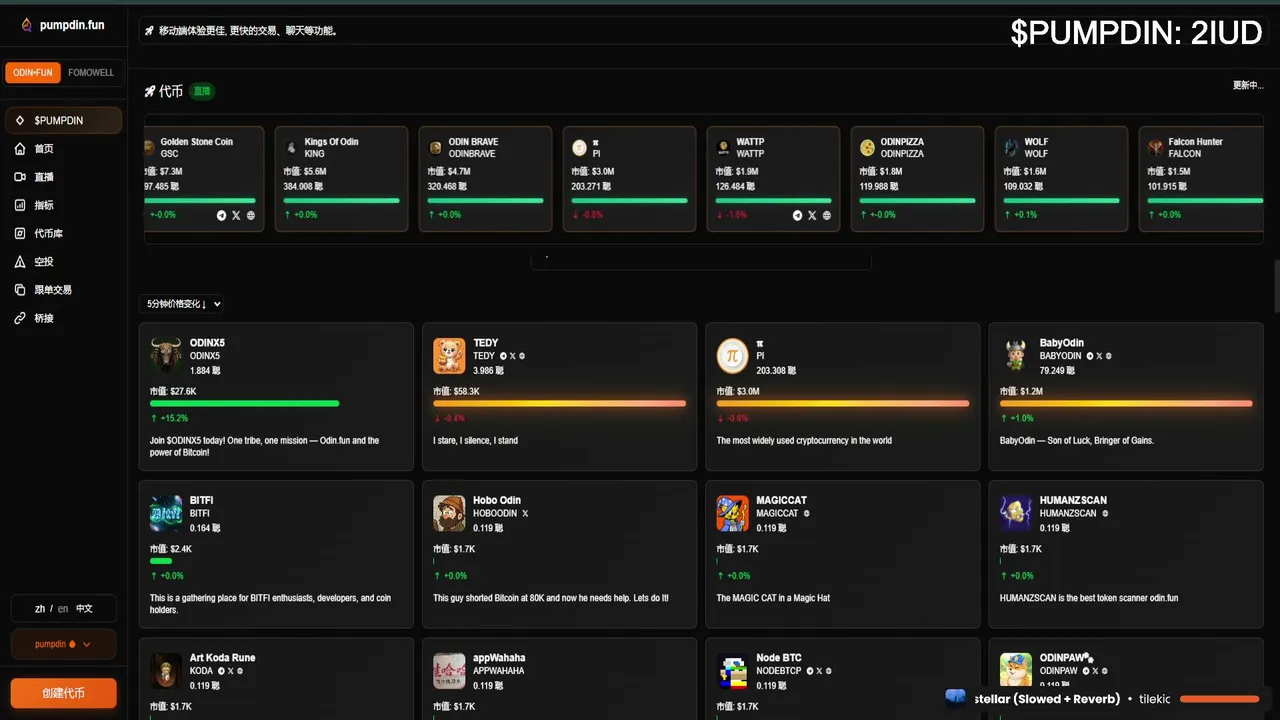Click BITFI's short green progress bar
The height and width of the screenshot is (720, 1280).
(161, 561)
